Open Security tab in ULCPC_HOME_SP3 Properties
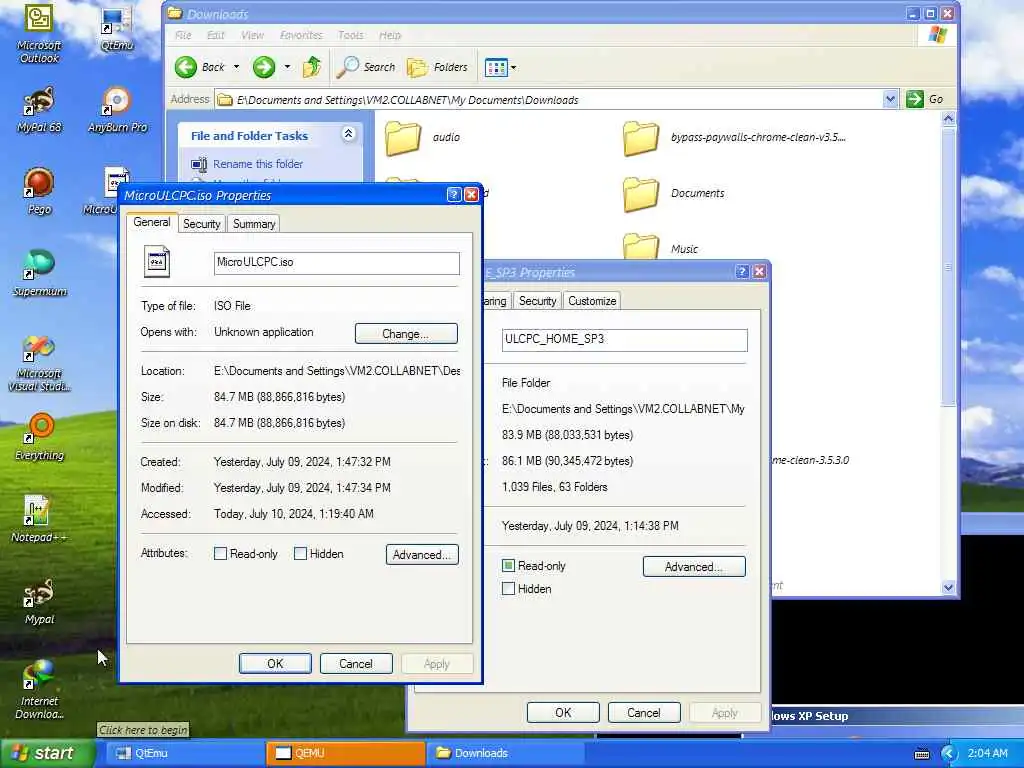Viewport: 1024px width, 768px height. (x=537, y=301)
